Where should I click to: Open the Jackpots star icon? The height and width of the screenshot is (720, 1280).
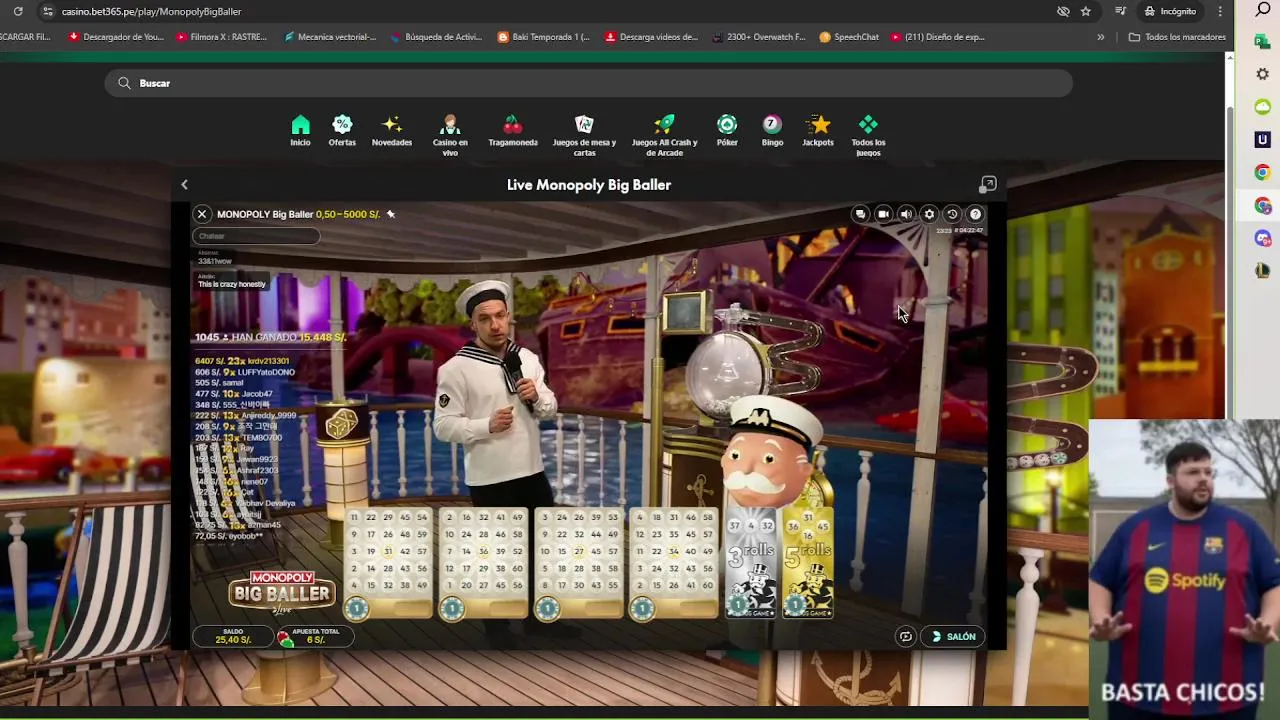pyautogui.click(x=818, y=130)
